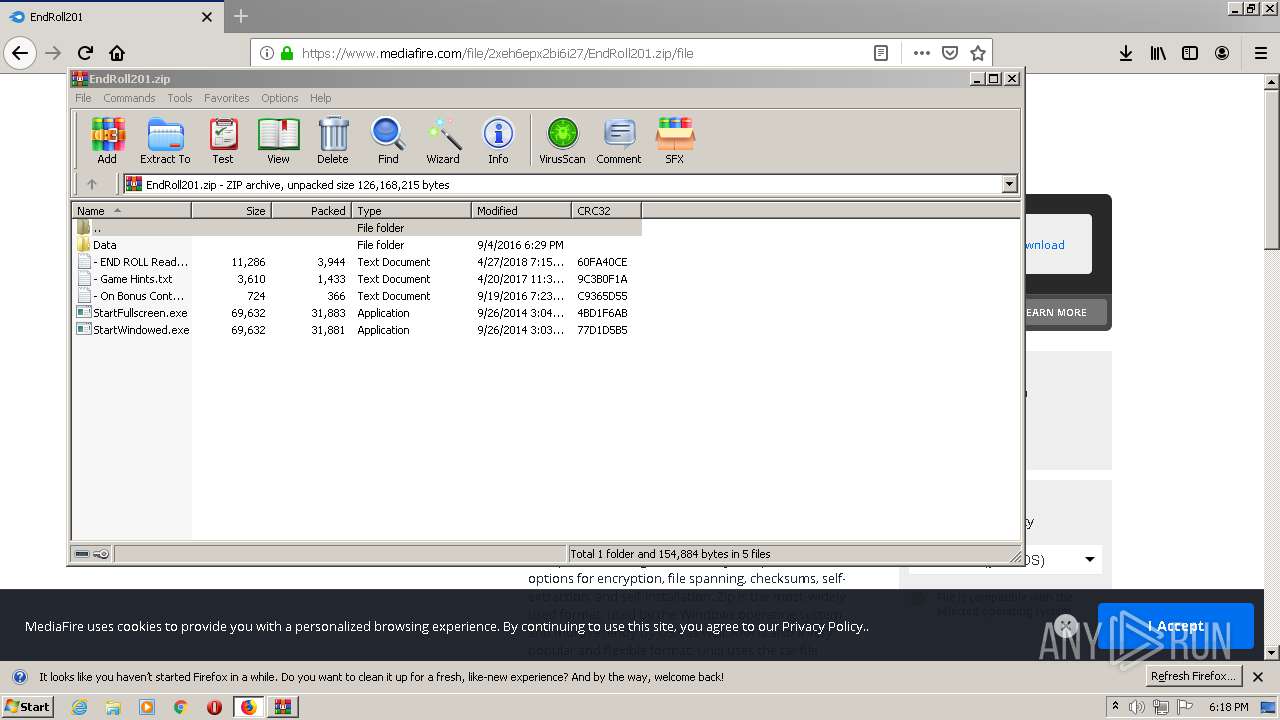Click the Delete trash can icon
The height and width of the screenshot is (720, 1280).
pyautogui.click(x=333, y=140)
